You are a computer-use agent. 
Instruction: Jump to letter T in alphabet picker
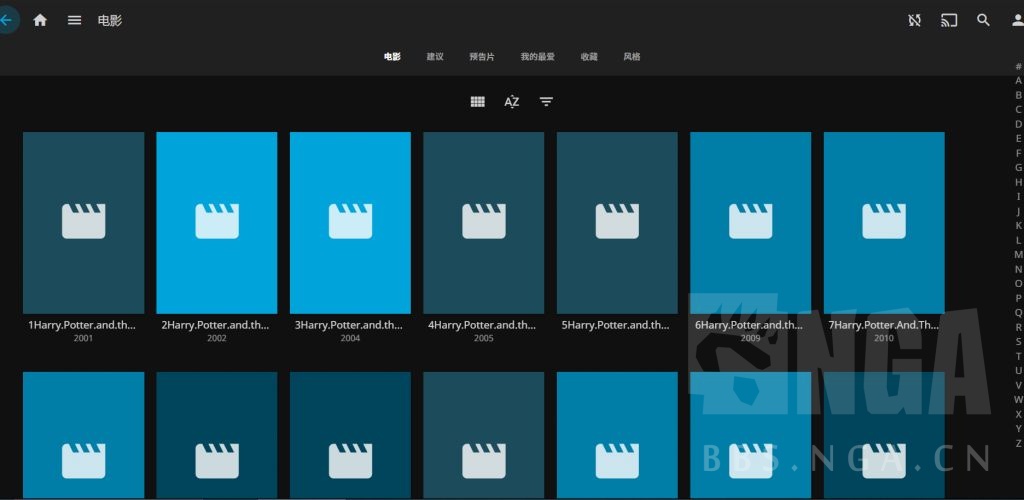point(1018,356)
